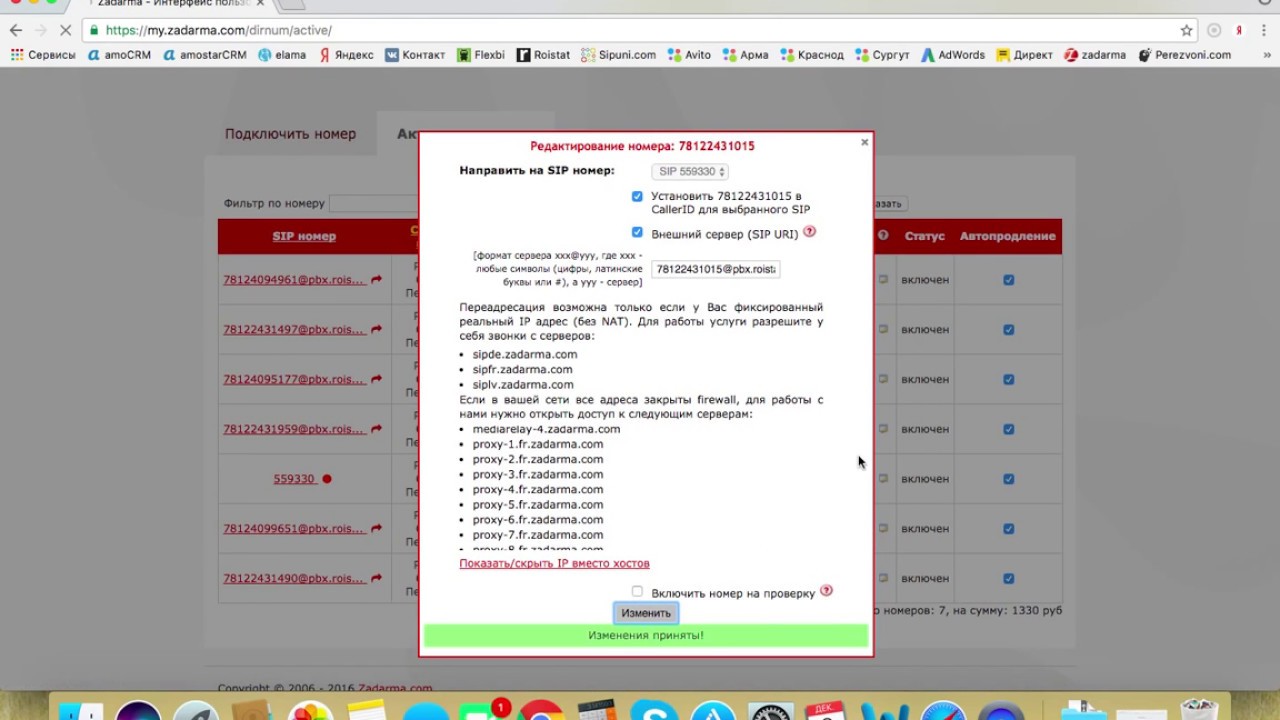This screenshot has width=1280, height=720.
Task: Enable the Включить номер на проверку checkbox
Action: click(637, 592)
